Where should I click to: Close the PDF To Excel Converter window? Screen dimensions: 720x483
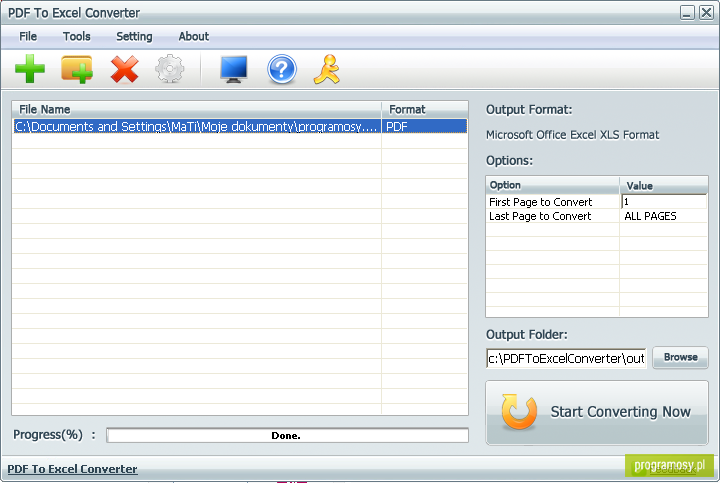click(706, 13)
